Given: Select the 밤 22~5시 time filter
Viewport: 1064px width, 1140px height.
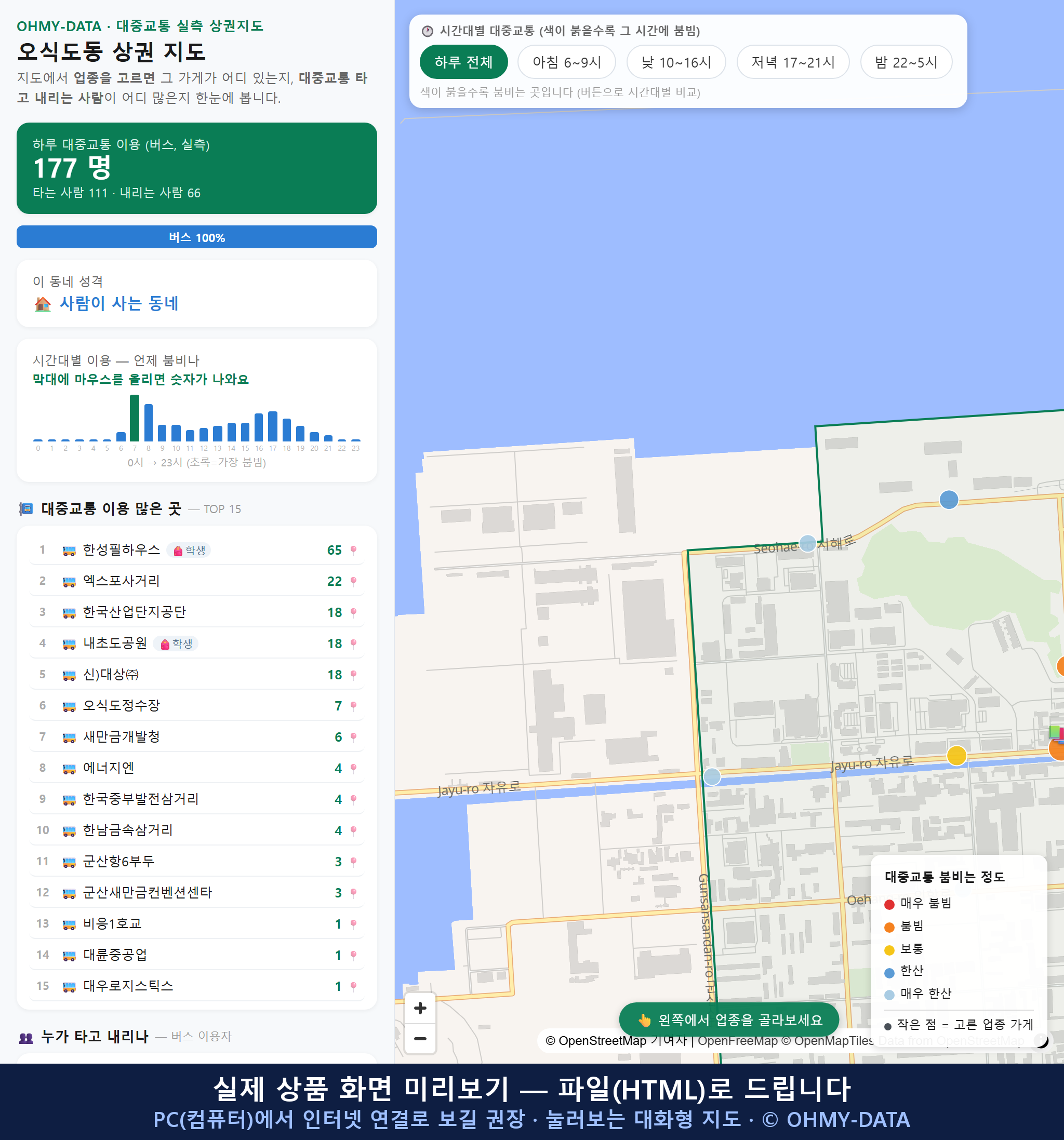Looking at the screenshot, I should tap(906, 62).
